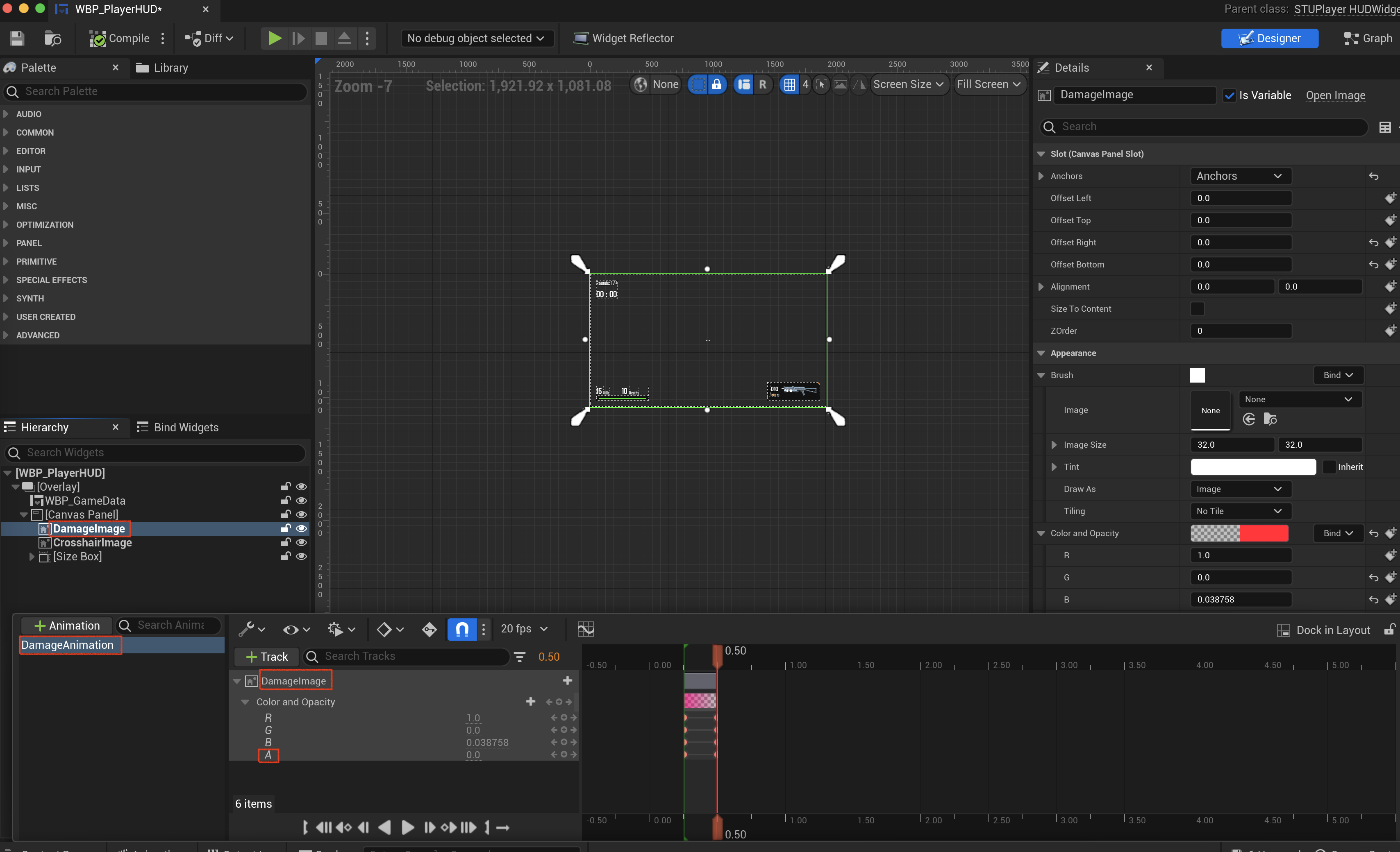
Task: Toggle the layout grid snapping icon
Action: (x=789, y=85)
